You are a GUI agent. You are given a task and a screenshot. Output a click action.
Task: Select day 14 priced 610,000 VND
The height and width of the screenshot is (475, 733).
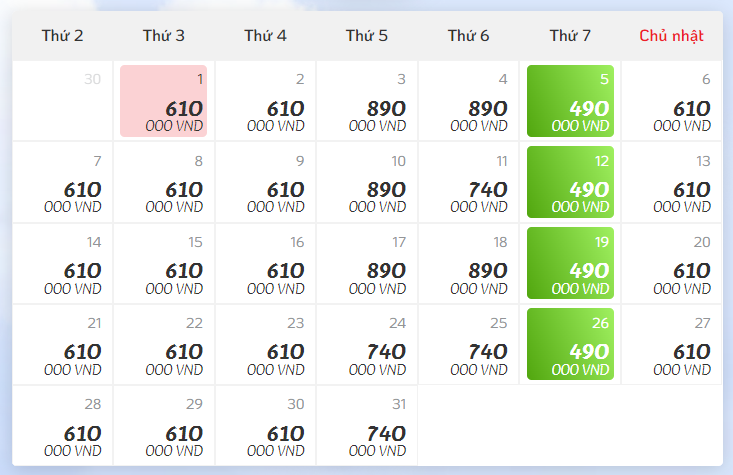[62, 263]
